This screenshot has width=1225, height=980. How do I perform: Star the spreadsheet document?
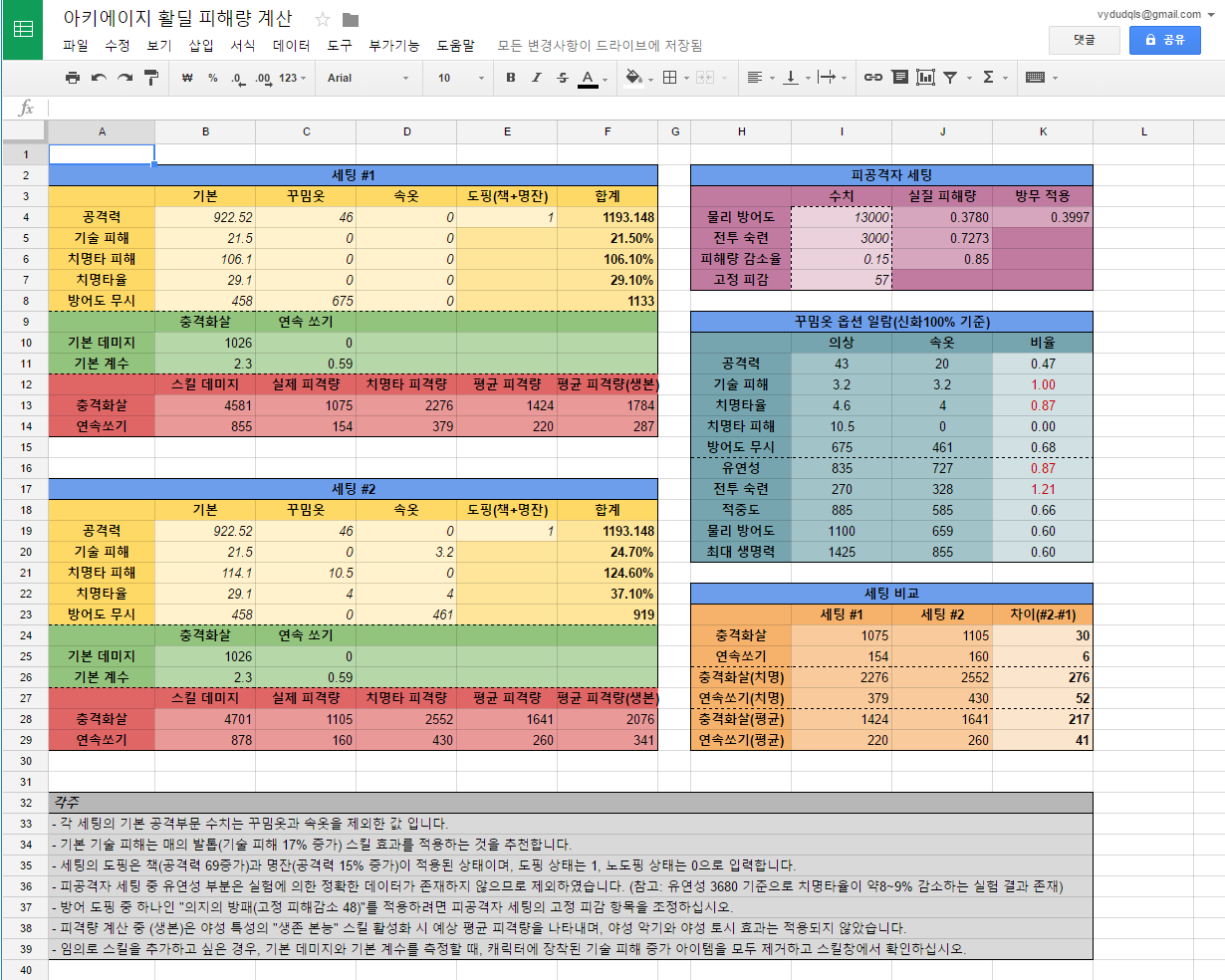[323, 19]
